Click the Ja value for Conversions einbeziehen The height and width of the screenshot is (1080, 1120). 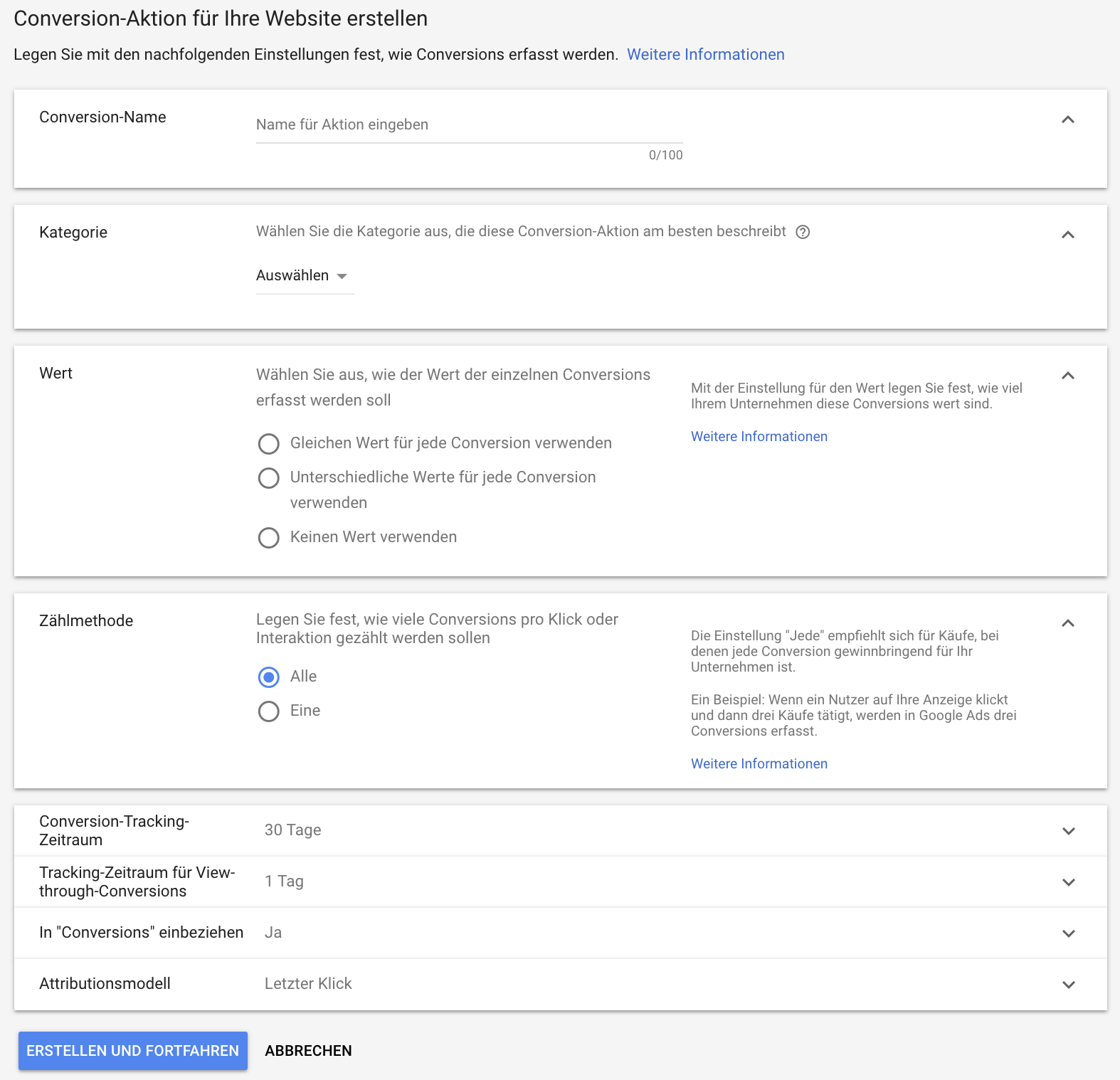273,933
